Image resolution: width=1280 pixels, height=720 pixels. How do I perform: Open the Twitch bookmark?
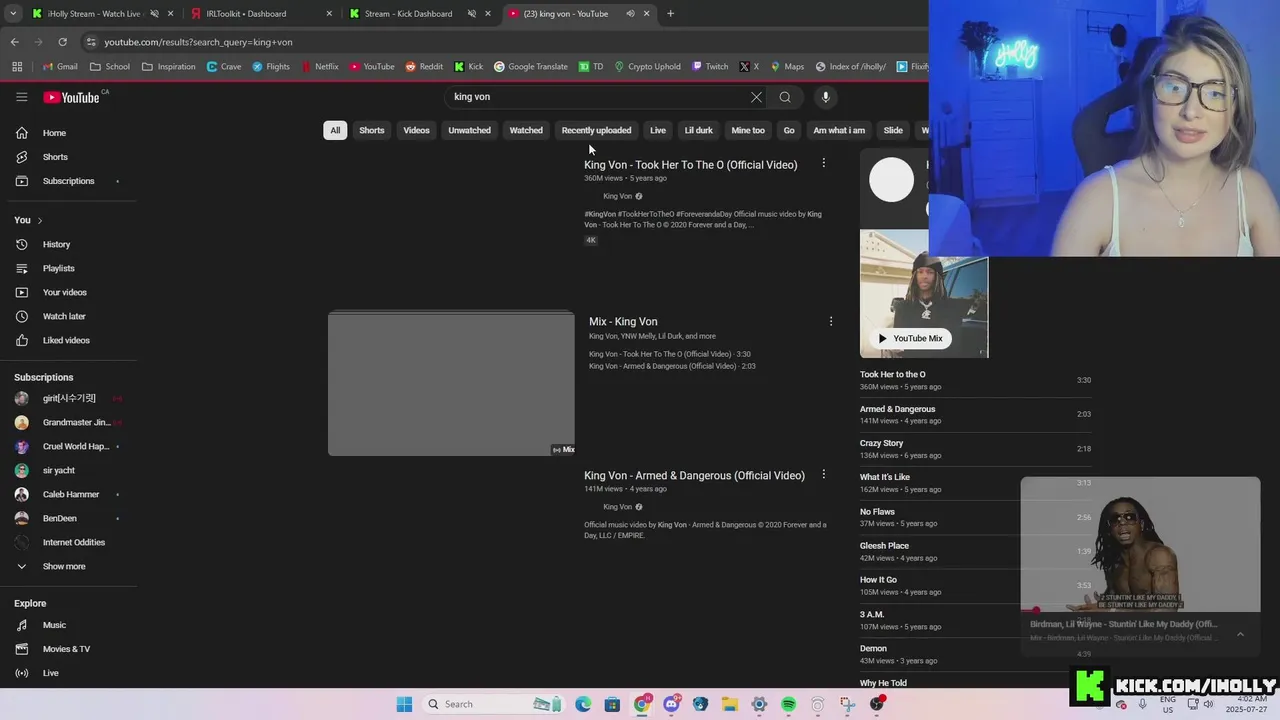[709, 67]
